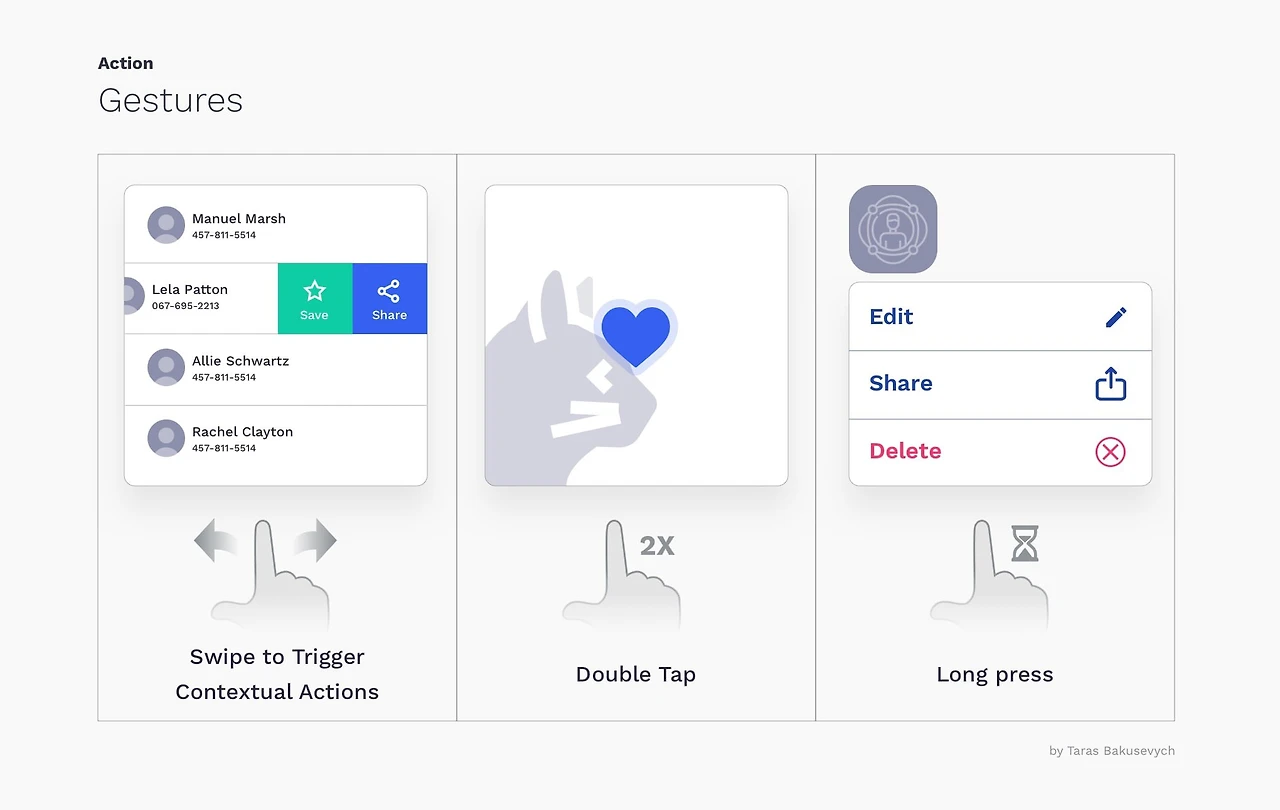This screenshot has height=810, width=1280.
Task: Click the hourglass long-press icon
Action: 1025,543
